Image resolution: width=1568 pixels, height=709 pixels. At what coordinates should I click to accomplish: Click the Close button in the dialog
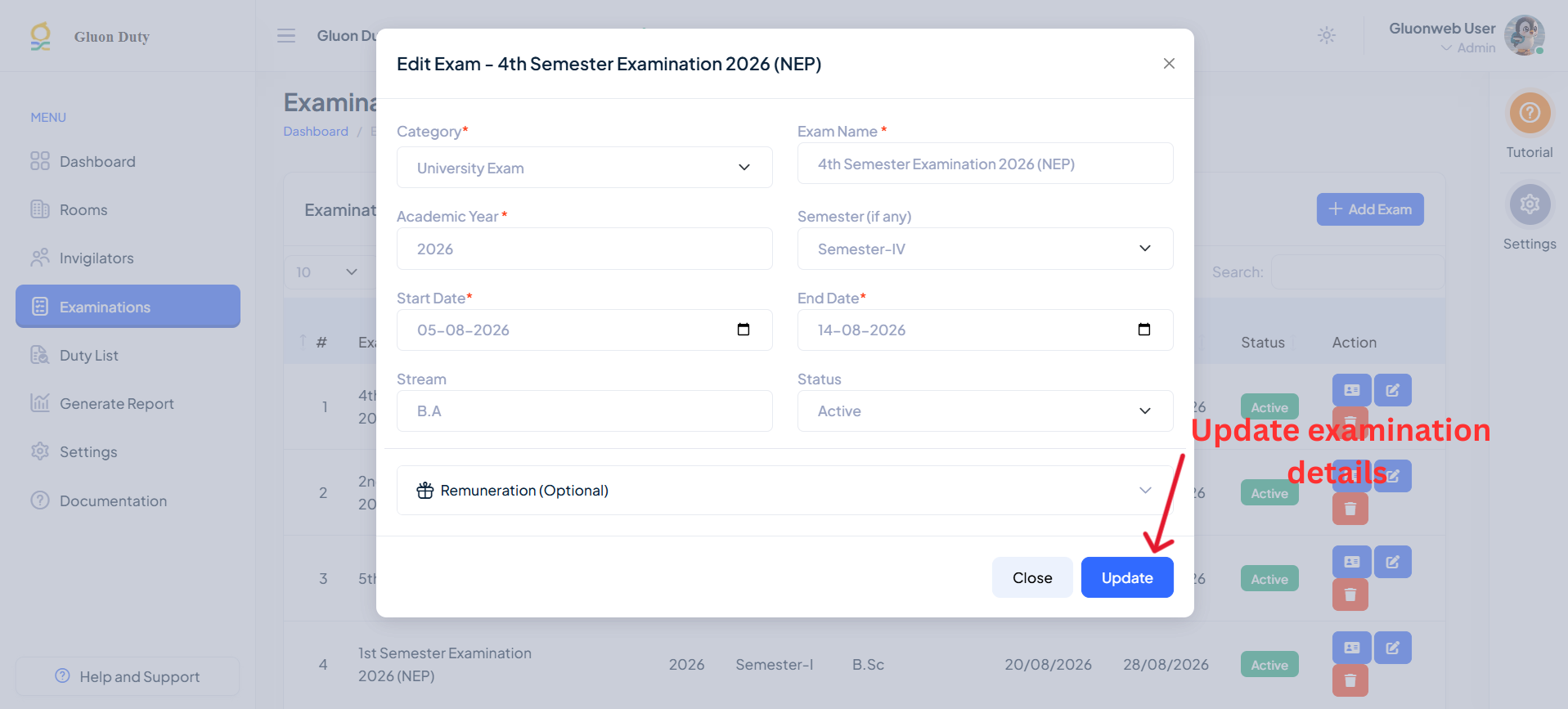coord(1032,577)
